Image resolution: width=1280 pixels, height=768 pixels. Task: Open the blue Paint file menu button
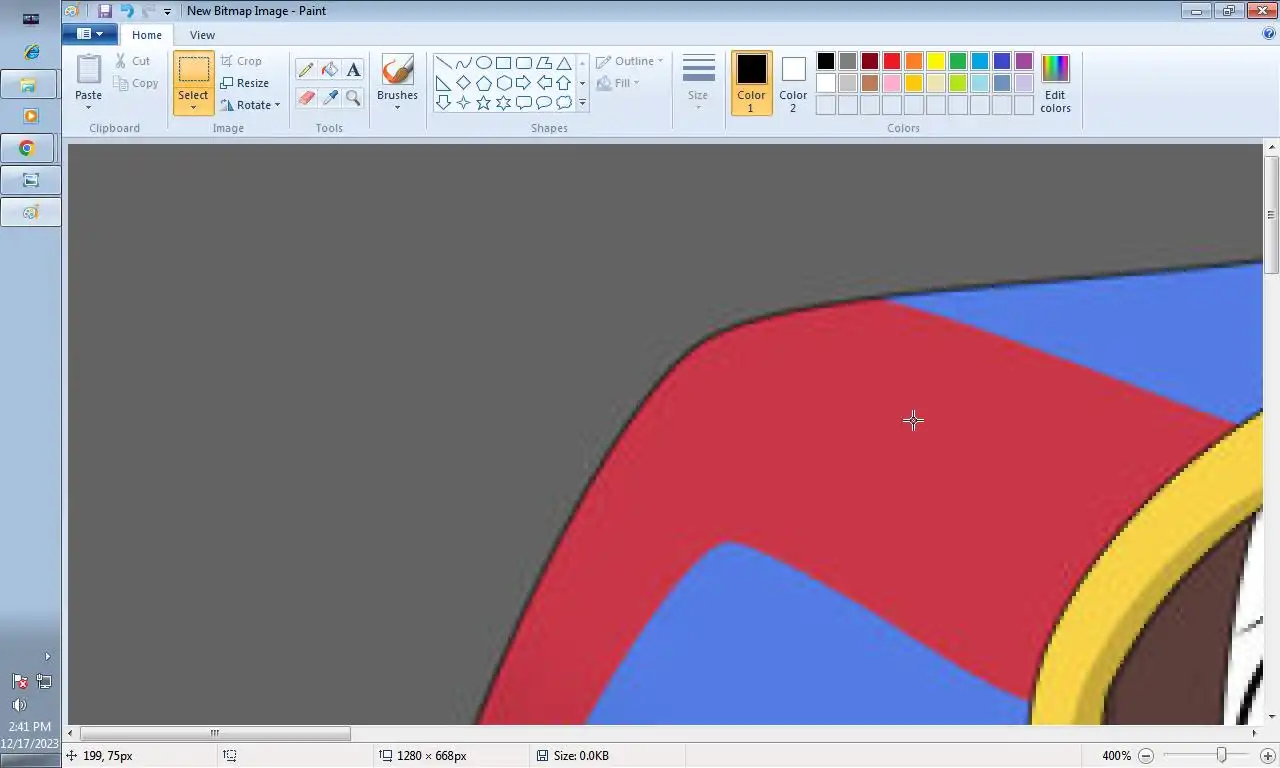click(x=90, y=34)
